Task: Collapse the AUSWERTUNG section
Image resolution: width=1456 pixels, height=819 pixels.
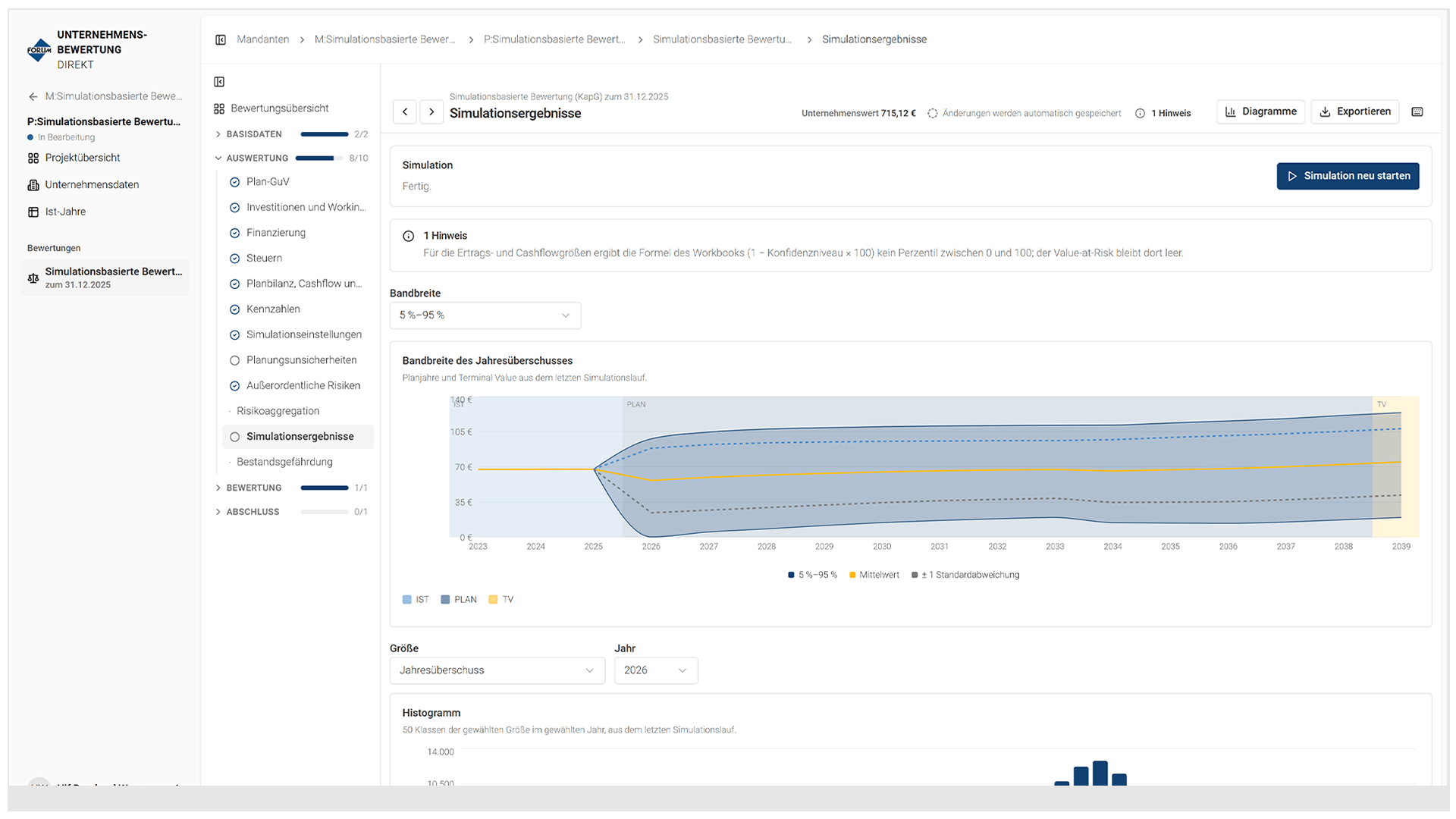Action: click(292, 158)
